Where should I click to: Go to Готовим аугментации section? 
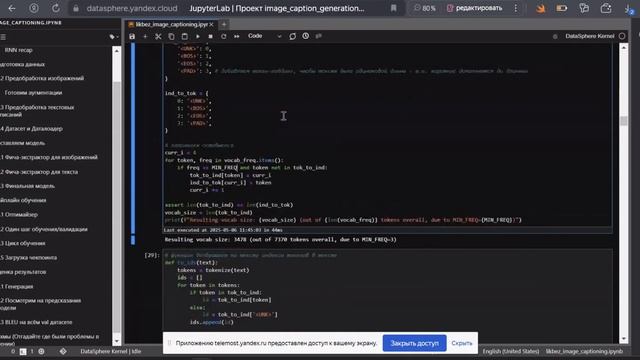point(33,93)
